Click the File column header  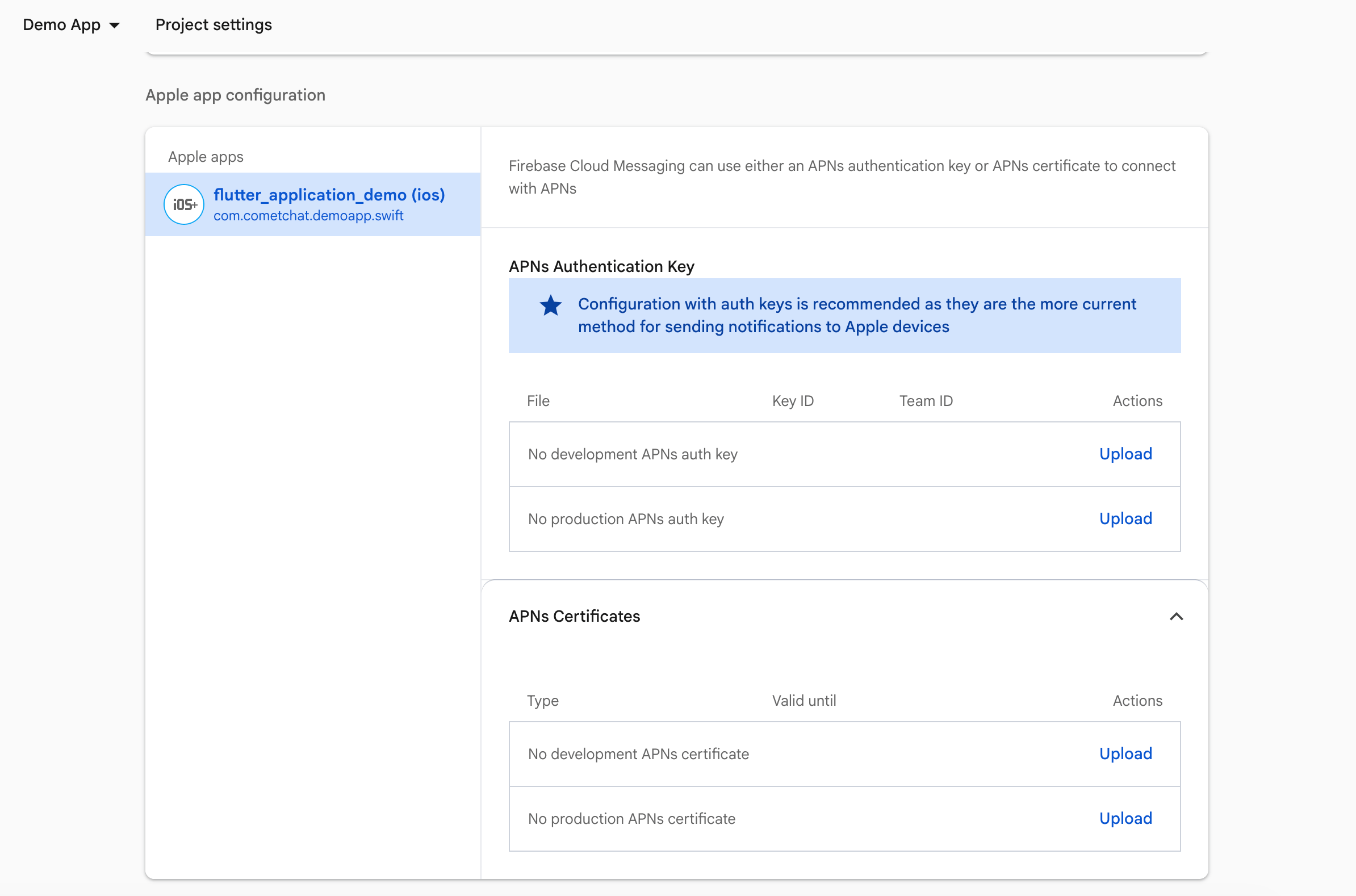pyautogui.click(x=538, y=401)
